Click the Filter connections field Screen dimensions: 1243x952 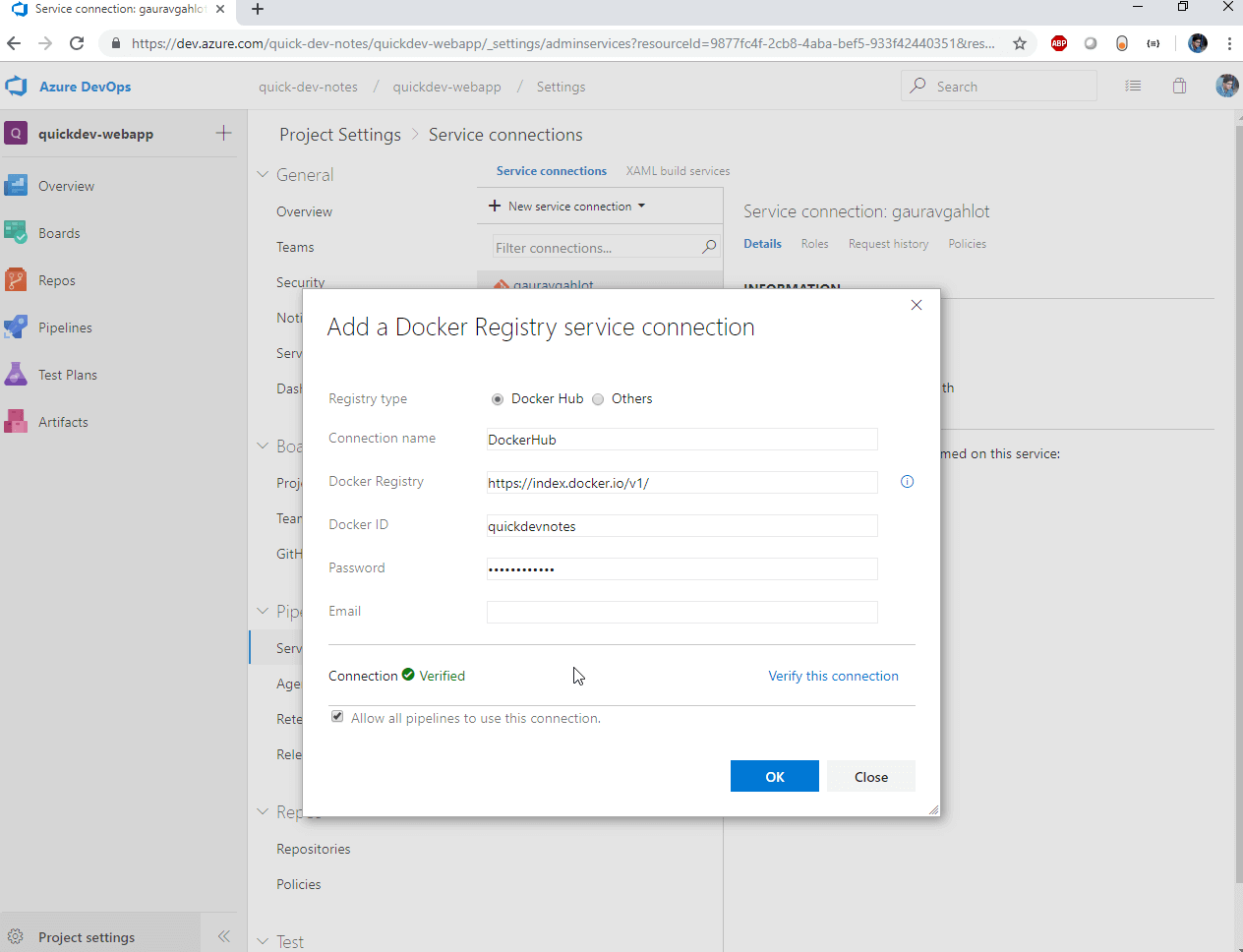coord(607,247)
